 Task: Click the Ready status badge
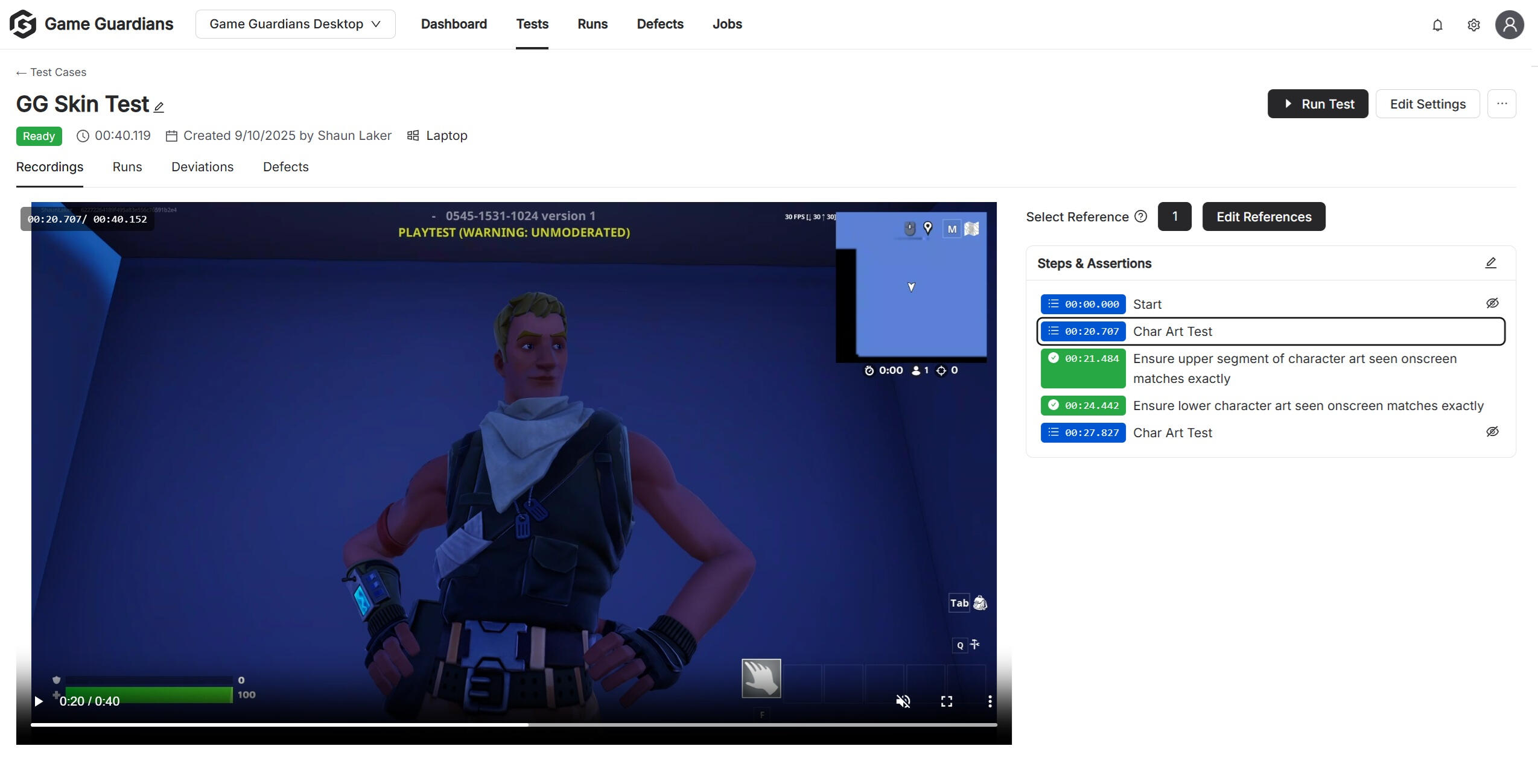39,136
